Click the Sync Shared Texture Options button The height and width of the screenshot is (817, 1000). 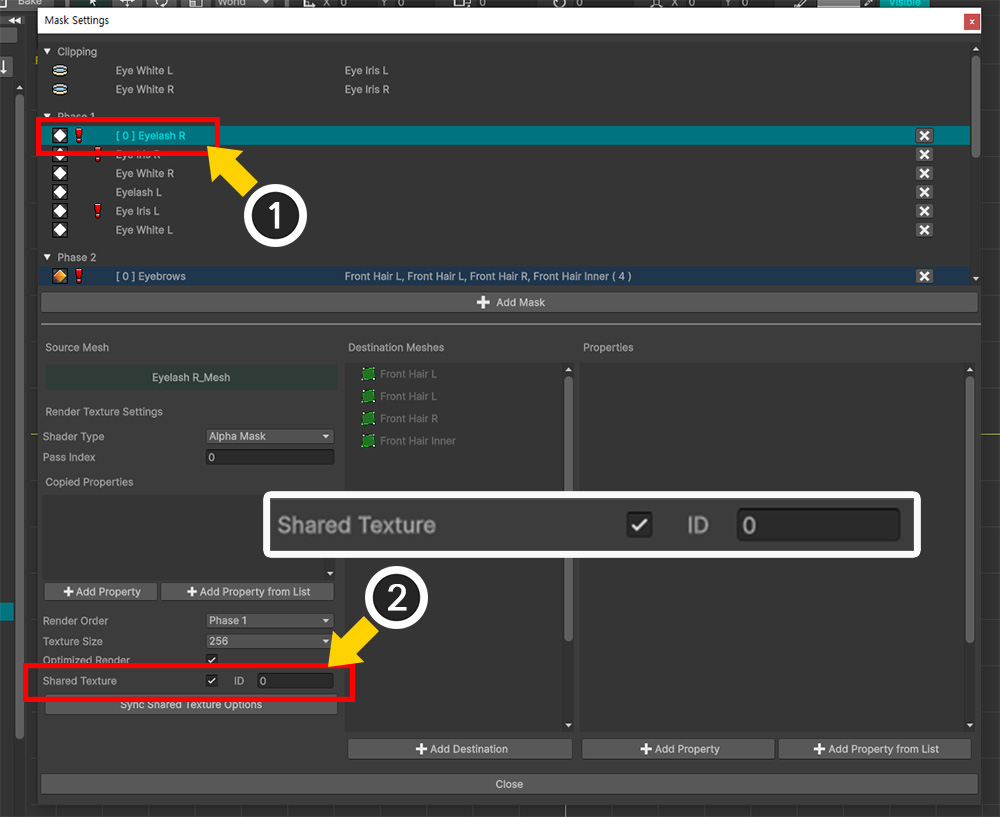191,705
